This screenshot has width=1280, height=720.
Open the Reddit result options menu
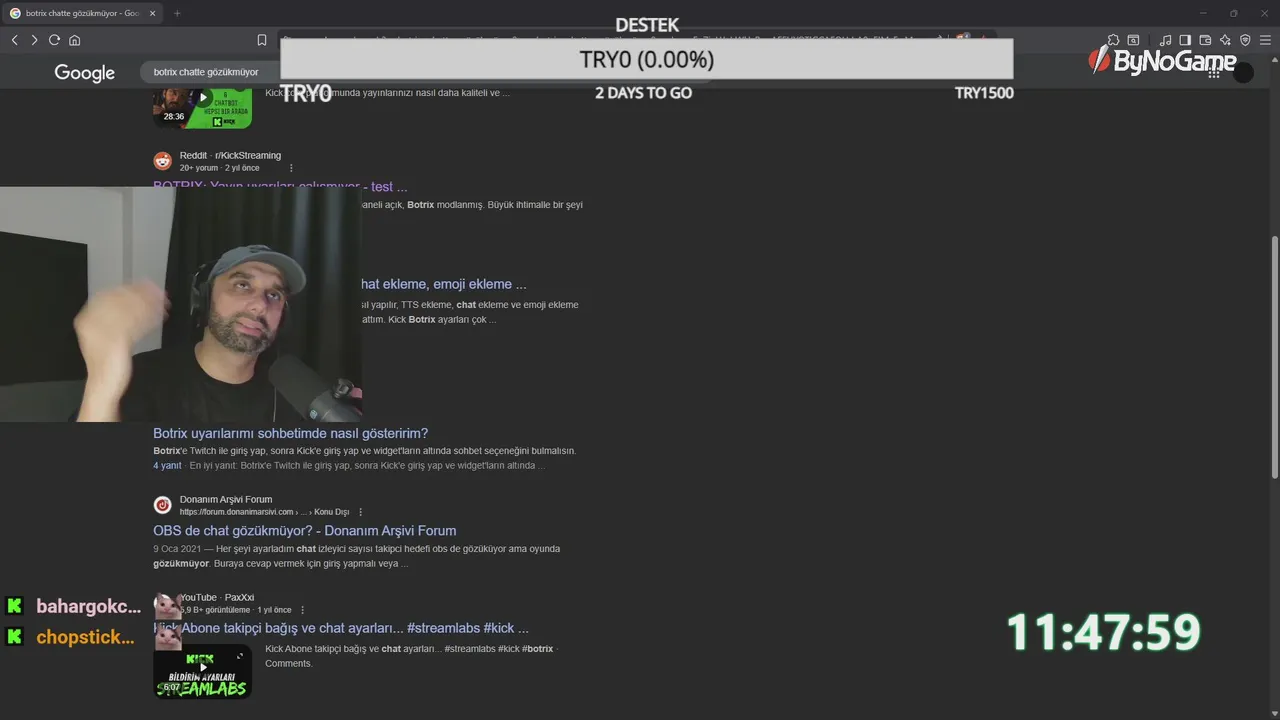click(292, 168)
